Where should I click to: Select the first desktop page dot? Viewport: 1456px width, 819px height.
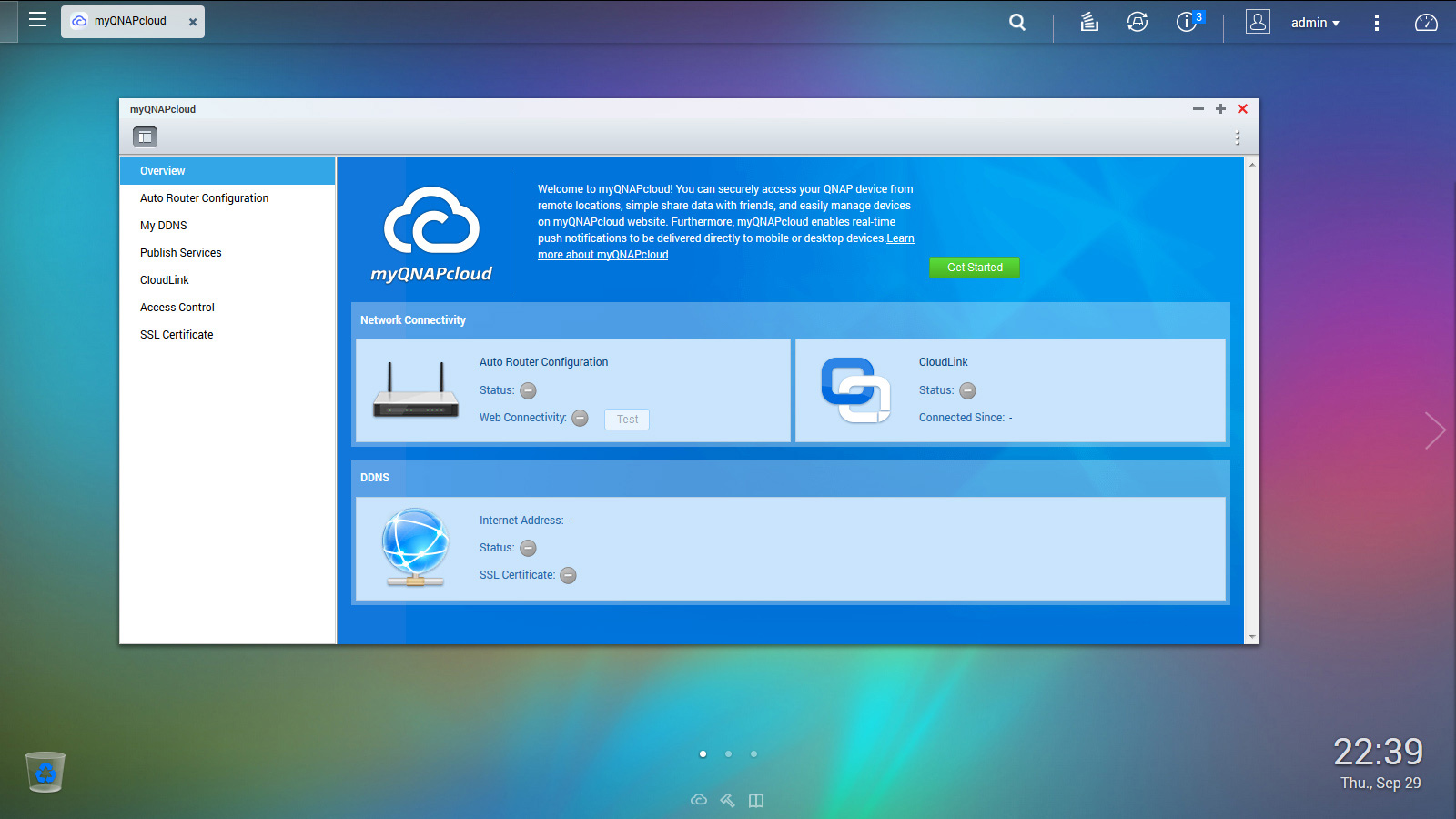point(703,753)
